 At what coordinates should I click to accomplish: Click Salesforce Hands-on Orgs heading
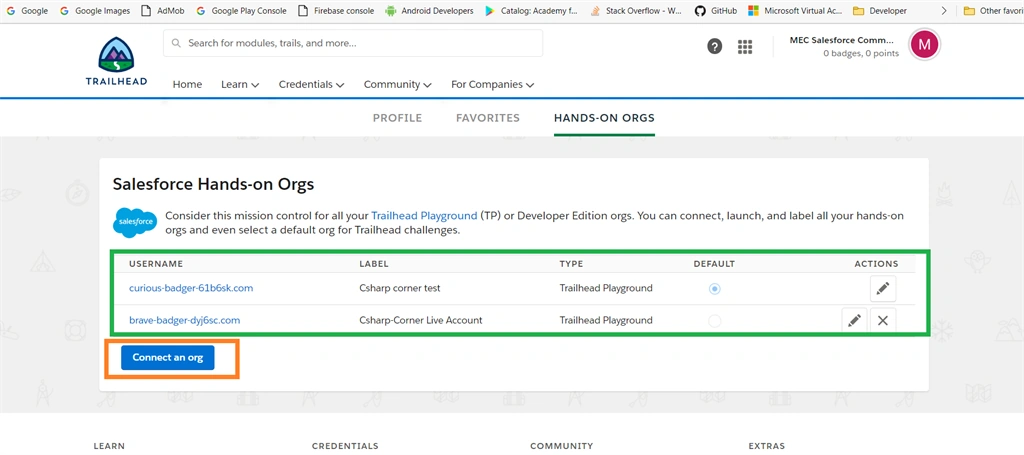tap(213, 184)
